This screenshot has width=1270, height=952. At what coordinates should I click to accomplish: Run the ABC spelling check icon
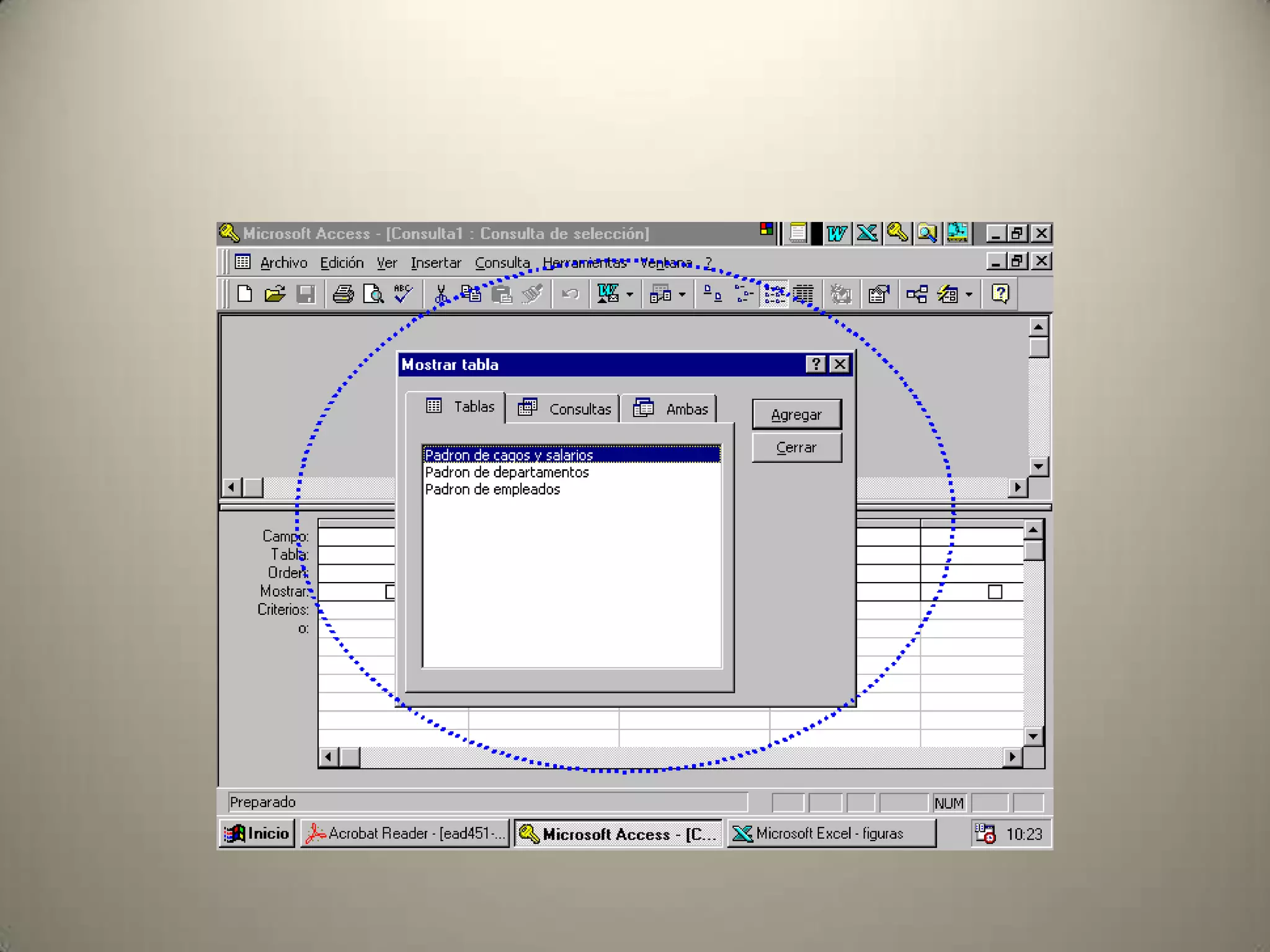tap(403, 294)
